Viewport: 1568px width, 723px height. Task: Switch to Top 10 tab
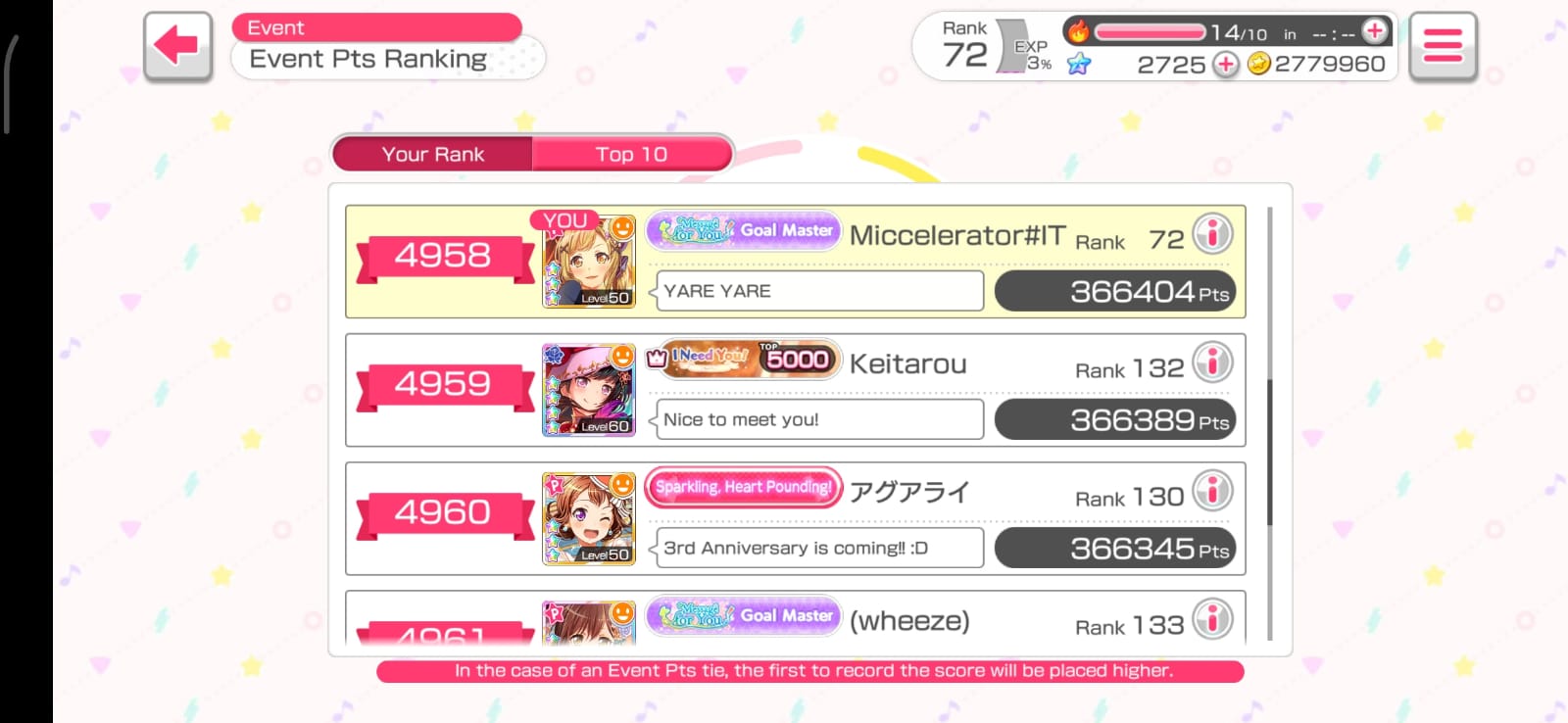(632, 154)
